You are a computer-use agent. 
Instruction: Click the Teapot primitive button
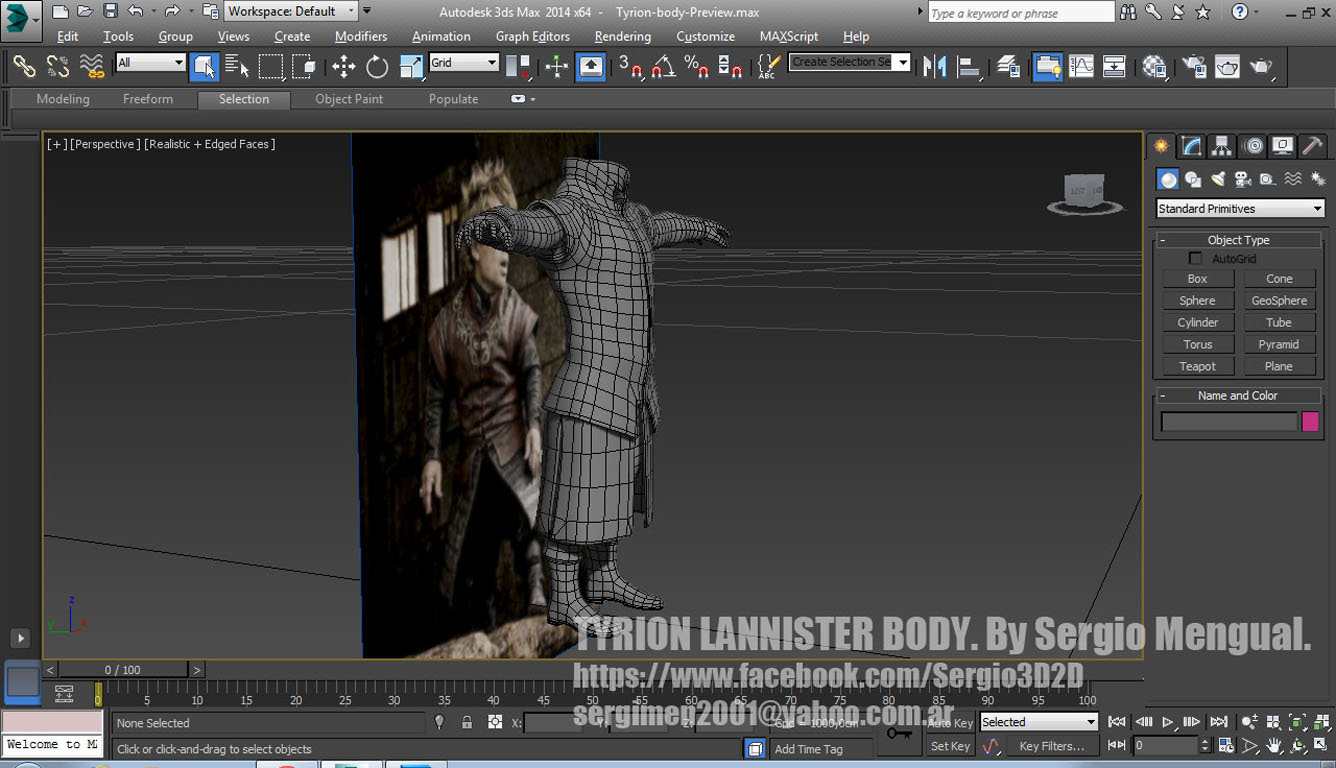point(1197,366)
